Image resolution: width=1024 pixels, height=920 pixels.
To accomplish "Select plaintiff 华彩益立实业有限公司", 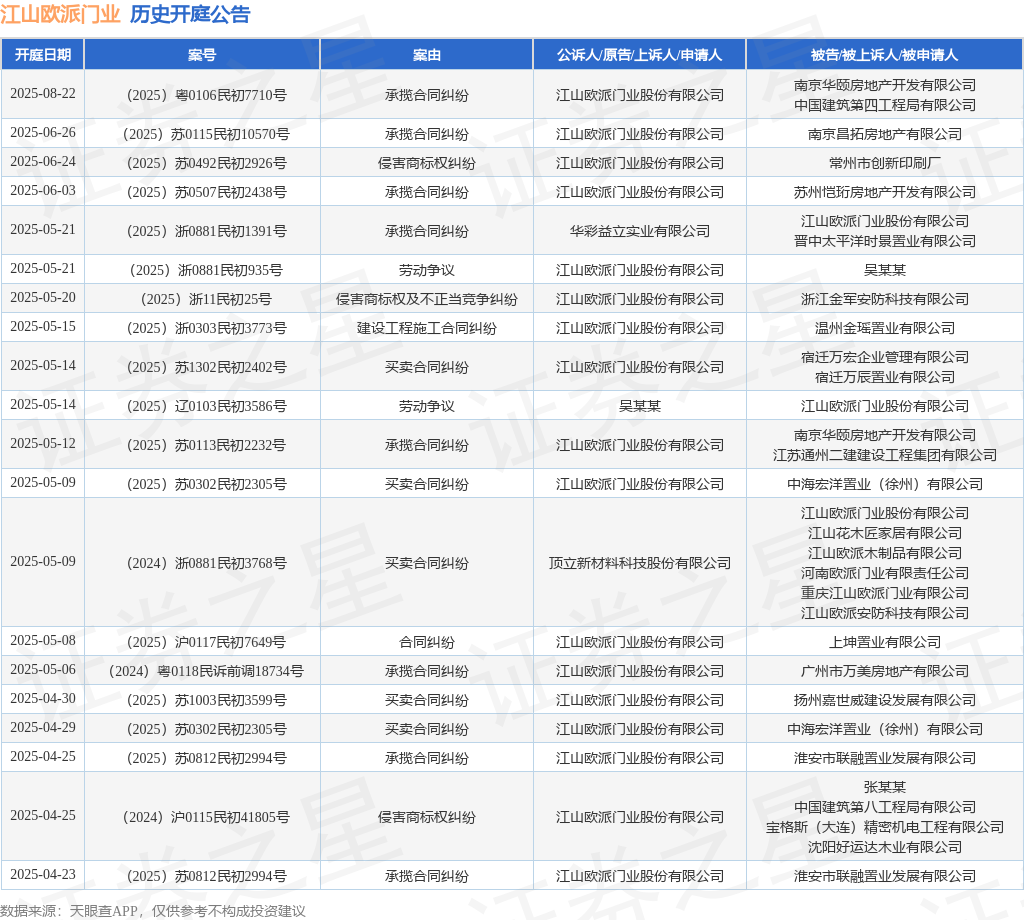I will pos(640,231).
